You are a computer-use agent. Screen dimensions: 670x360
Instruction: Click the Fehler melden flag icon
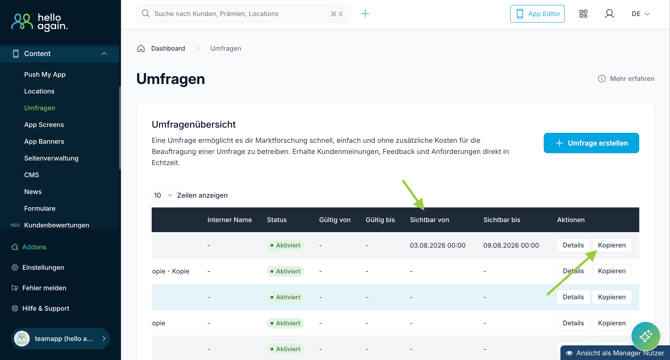coord(15,288)
